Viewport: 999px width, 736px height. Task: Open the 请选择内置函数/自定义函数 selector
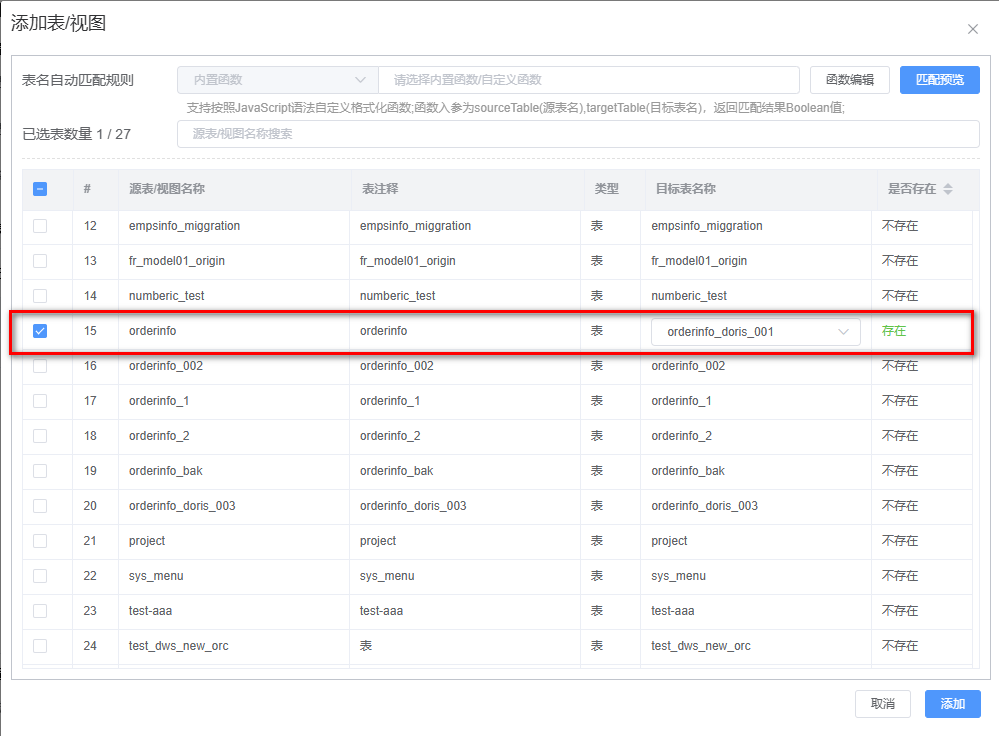pyautogui.click(x=588, y=80)
